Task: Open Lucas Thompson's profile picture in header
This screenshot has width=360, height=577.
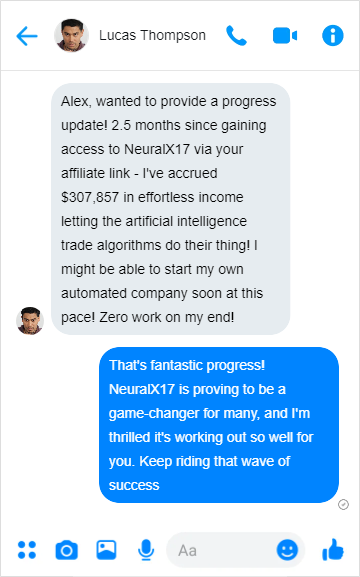Action: coord(71,36)
